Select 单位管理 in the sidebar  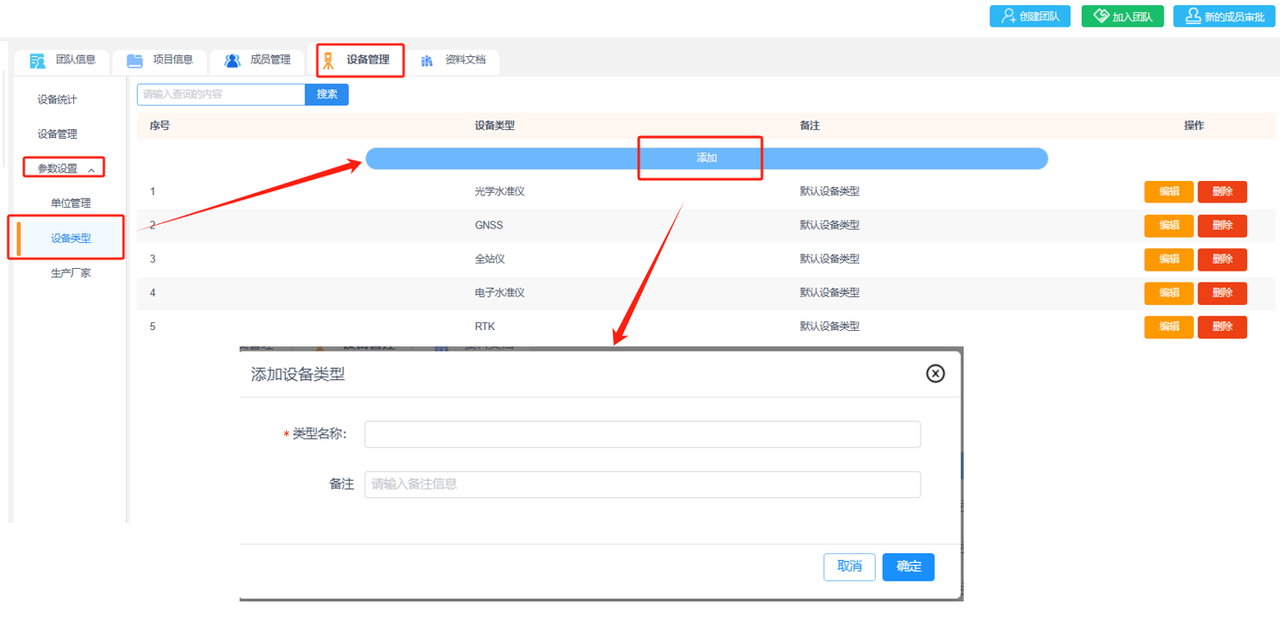pyautogui.click(x=71, y=203)
